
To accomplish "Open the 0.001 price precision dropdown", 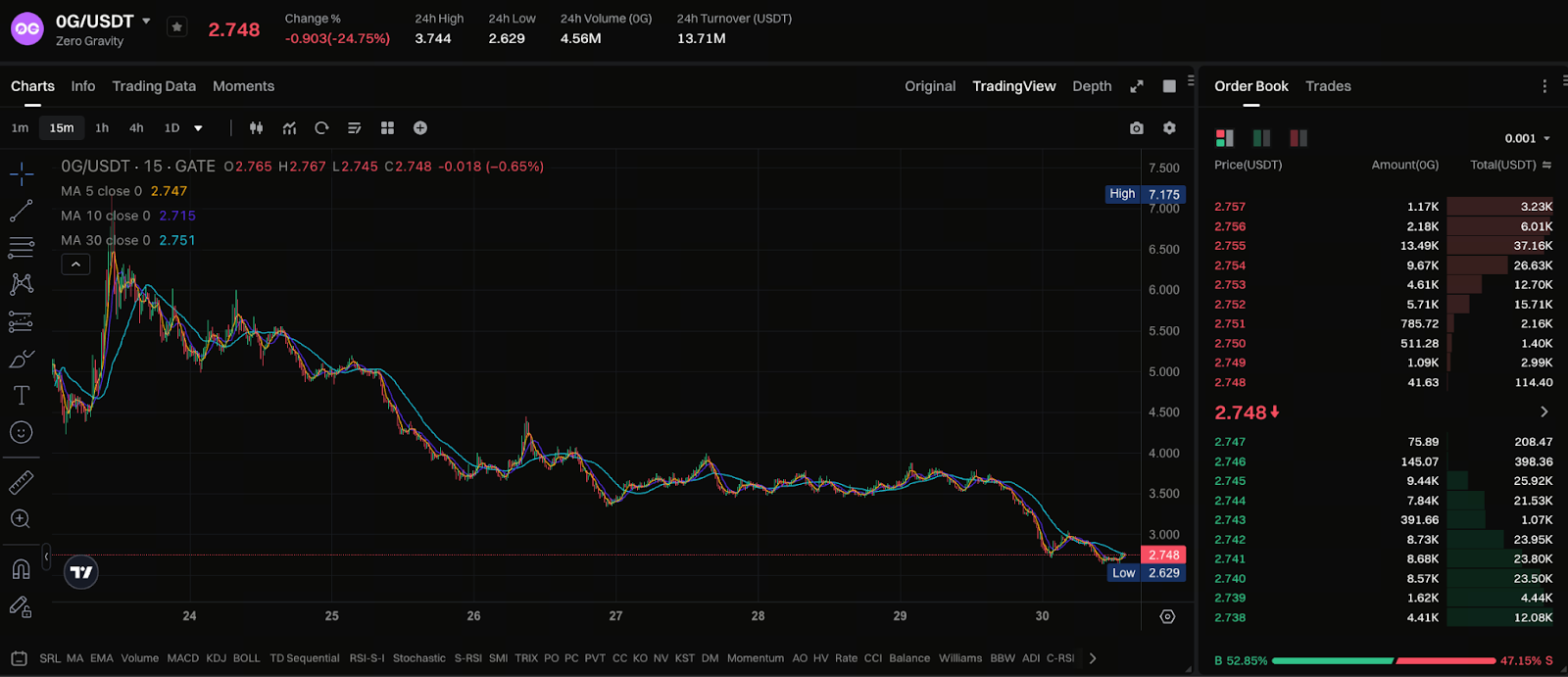I will click(x=1528, y=138).
